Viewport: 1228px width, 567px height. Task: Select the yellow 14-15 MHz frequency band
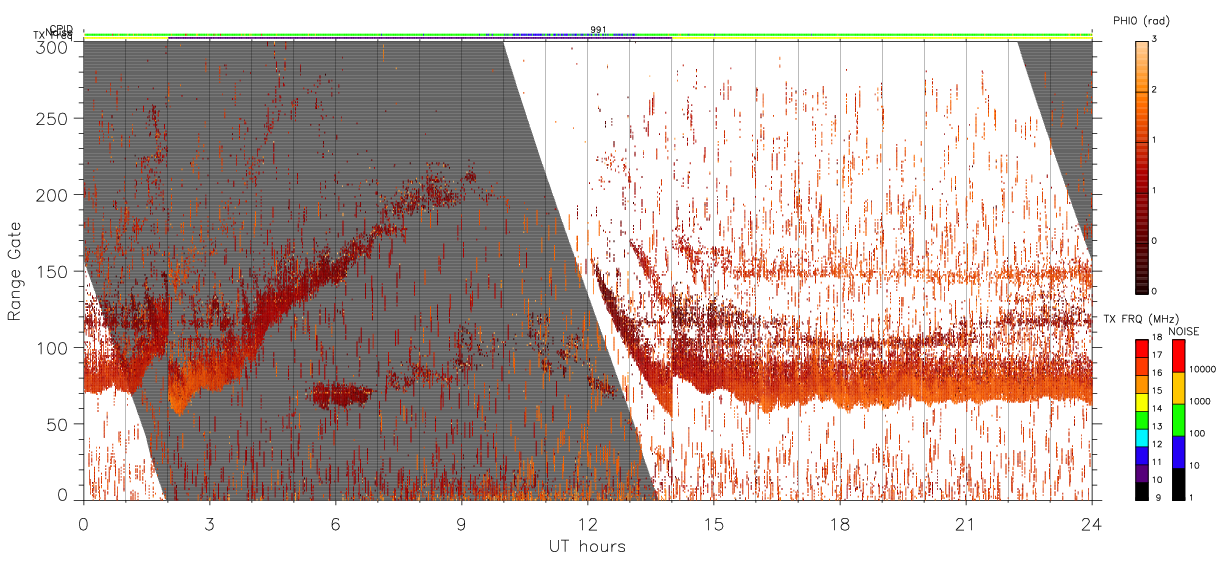[1142, 402]
